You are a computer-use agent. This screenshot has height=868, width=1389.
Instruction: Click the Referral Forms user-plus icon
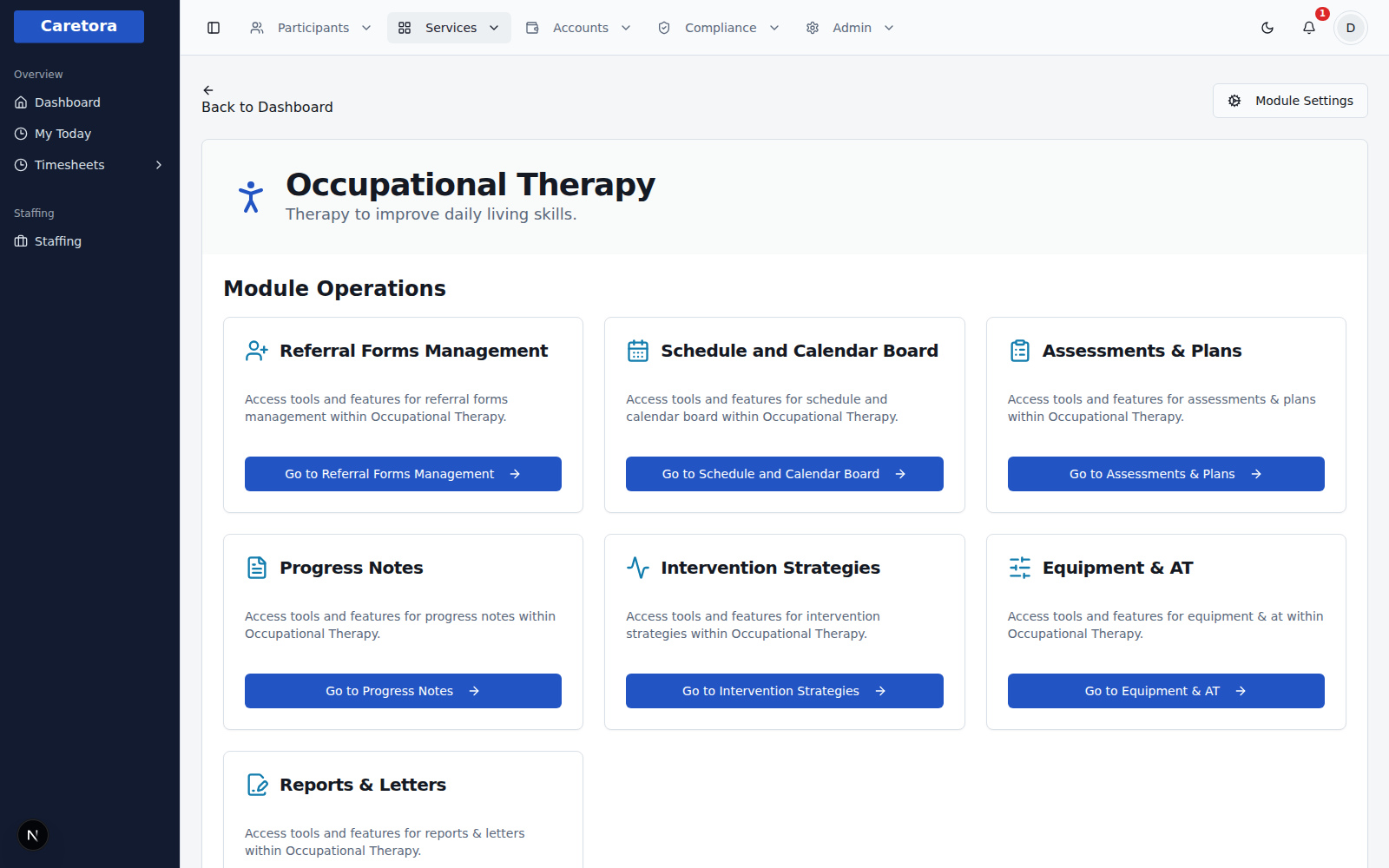tap(257, 351)
